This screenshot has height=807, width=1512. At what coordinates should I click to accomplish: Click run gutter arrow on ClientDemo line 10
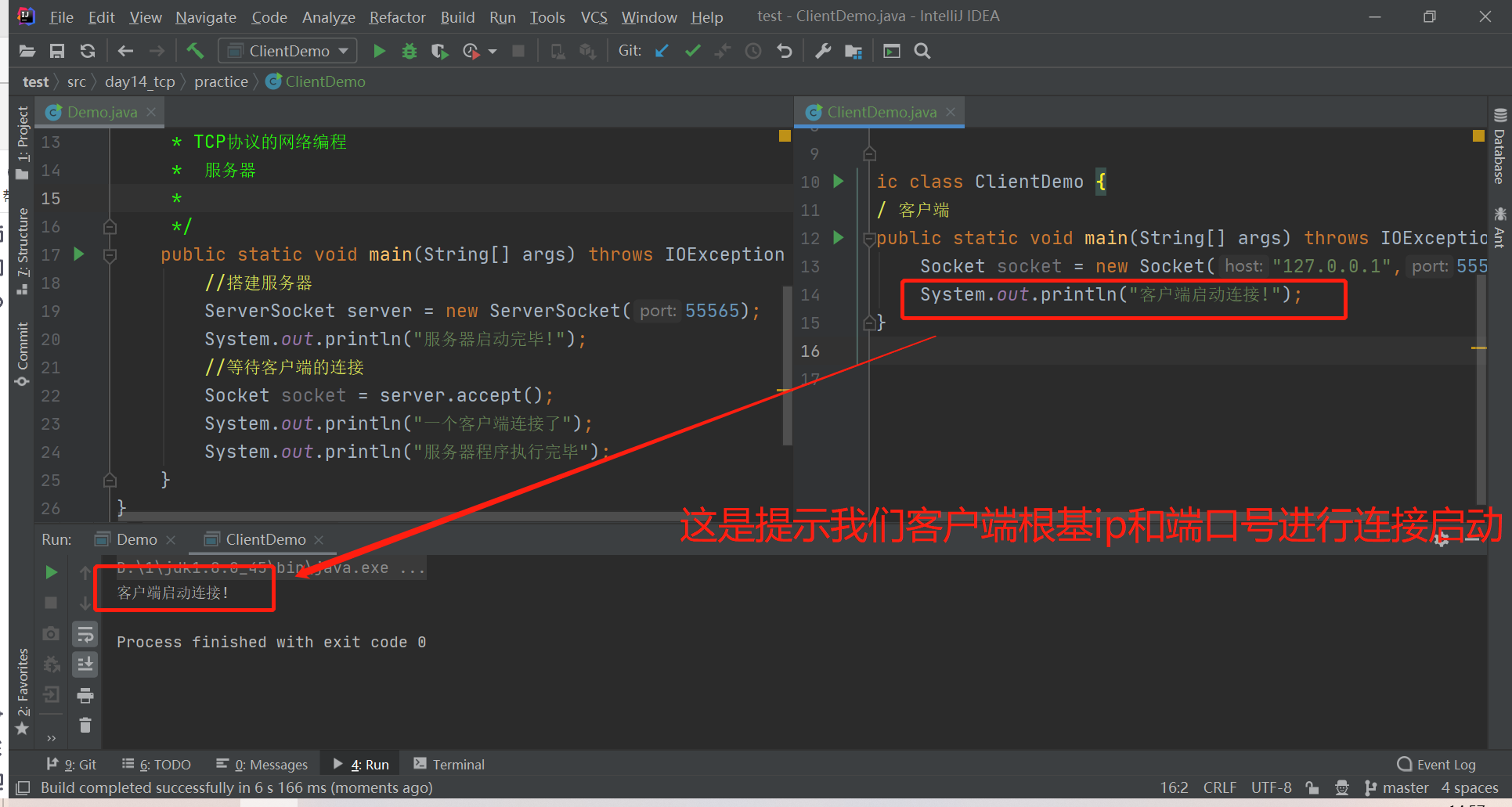coord(839,181)
